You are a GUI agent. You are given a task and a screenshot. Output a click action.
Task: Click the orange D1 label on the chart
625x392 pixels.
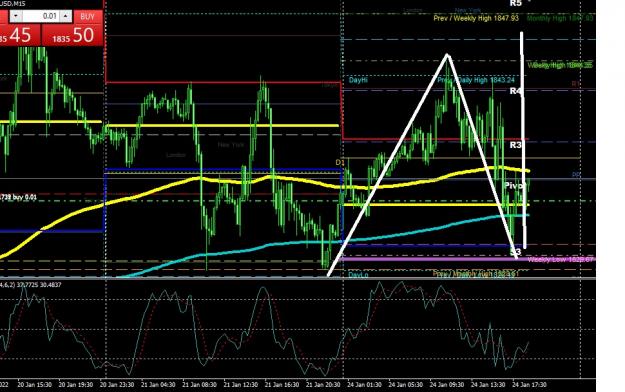tap(340, 162)
